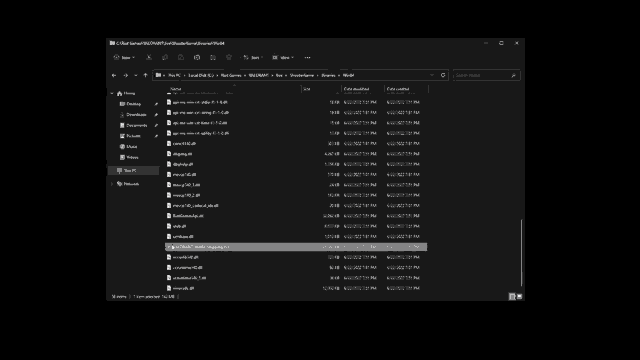Click VALORANT breadcrumb in address bar
The height and width of the screenshot is (360, 640).
pos(259,76)
